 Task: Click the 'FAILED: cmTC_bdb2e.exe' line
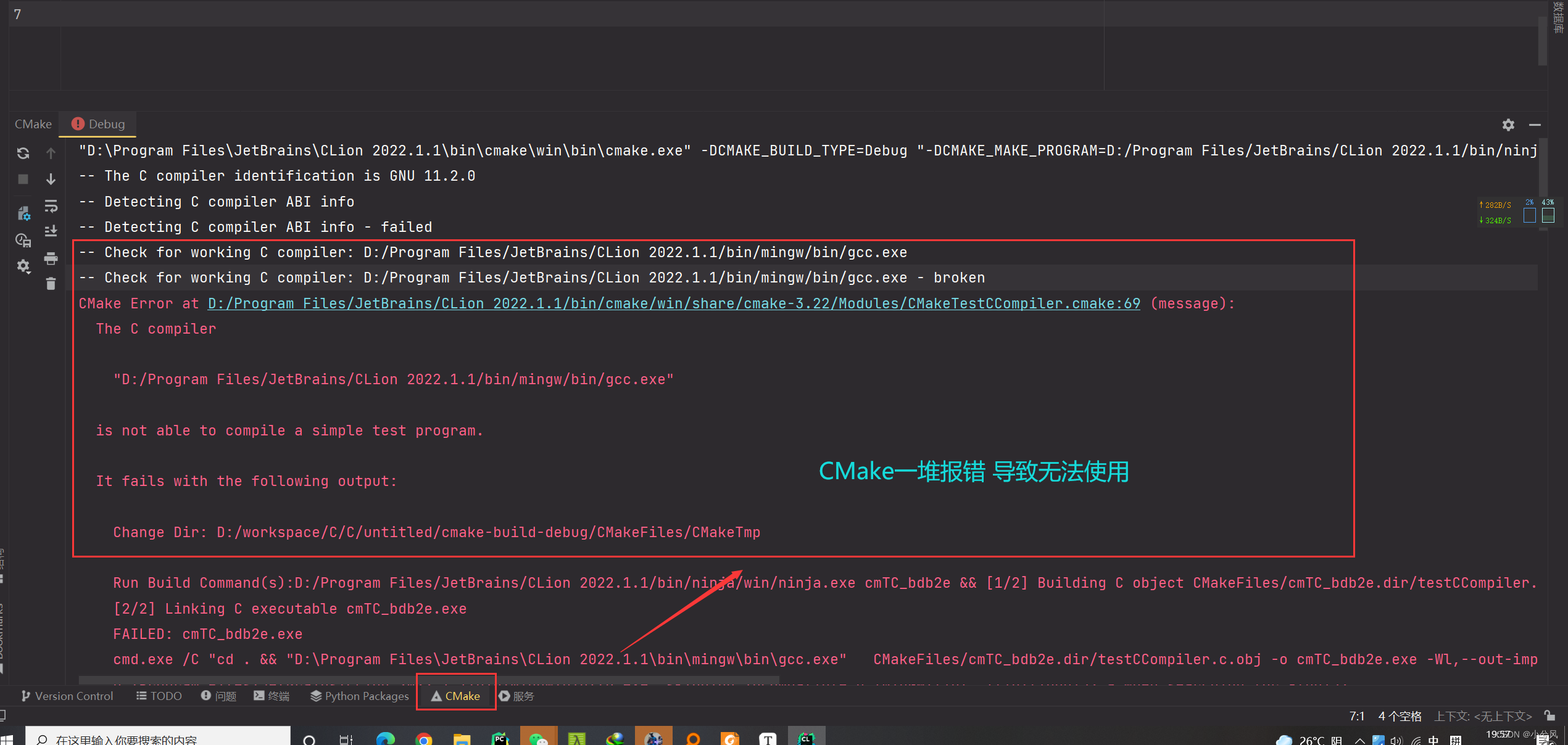point(208,634)
